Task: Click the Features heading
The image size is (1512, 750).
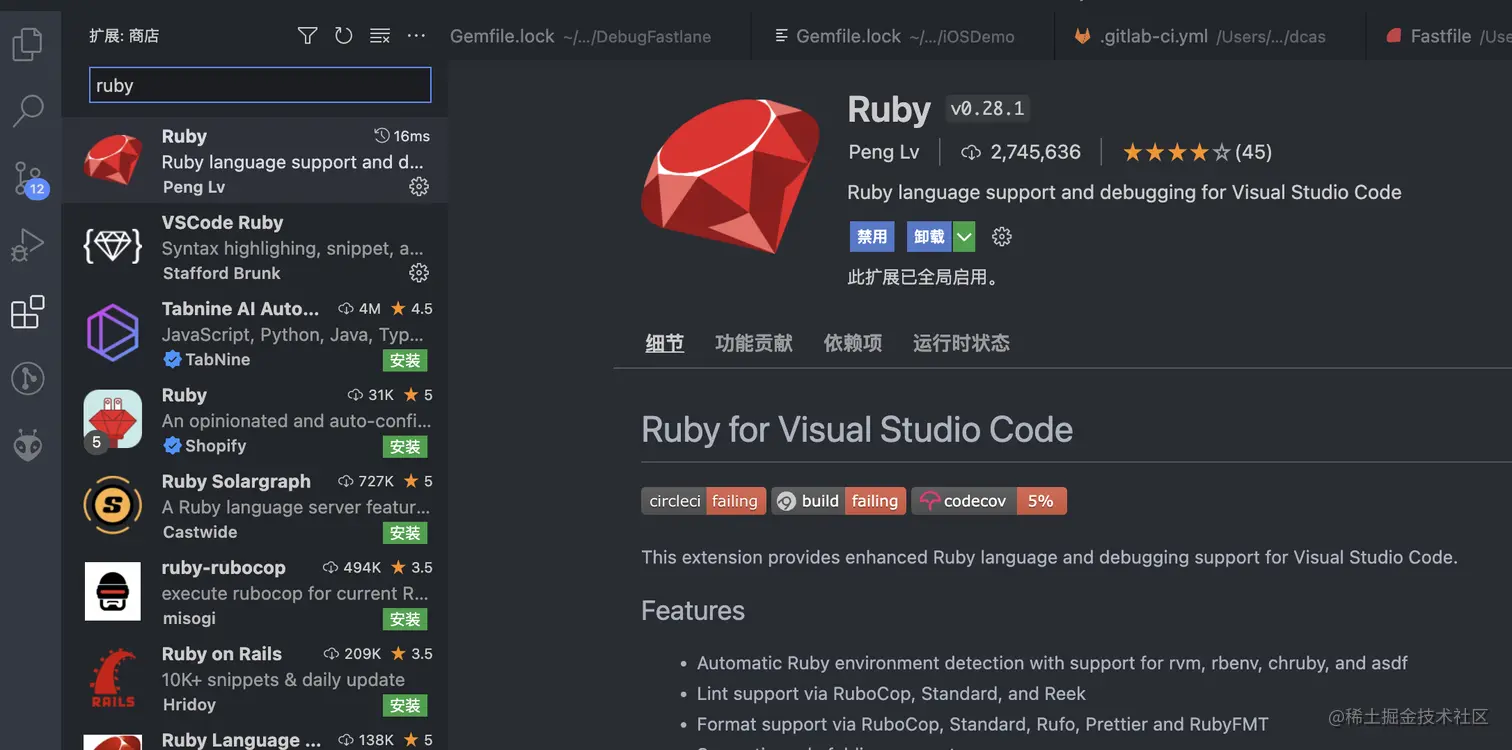Action: click(693, 610)
